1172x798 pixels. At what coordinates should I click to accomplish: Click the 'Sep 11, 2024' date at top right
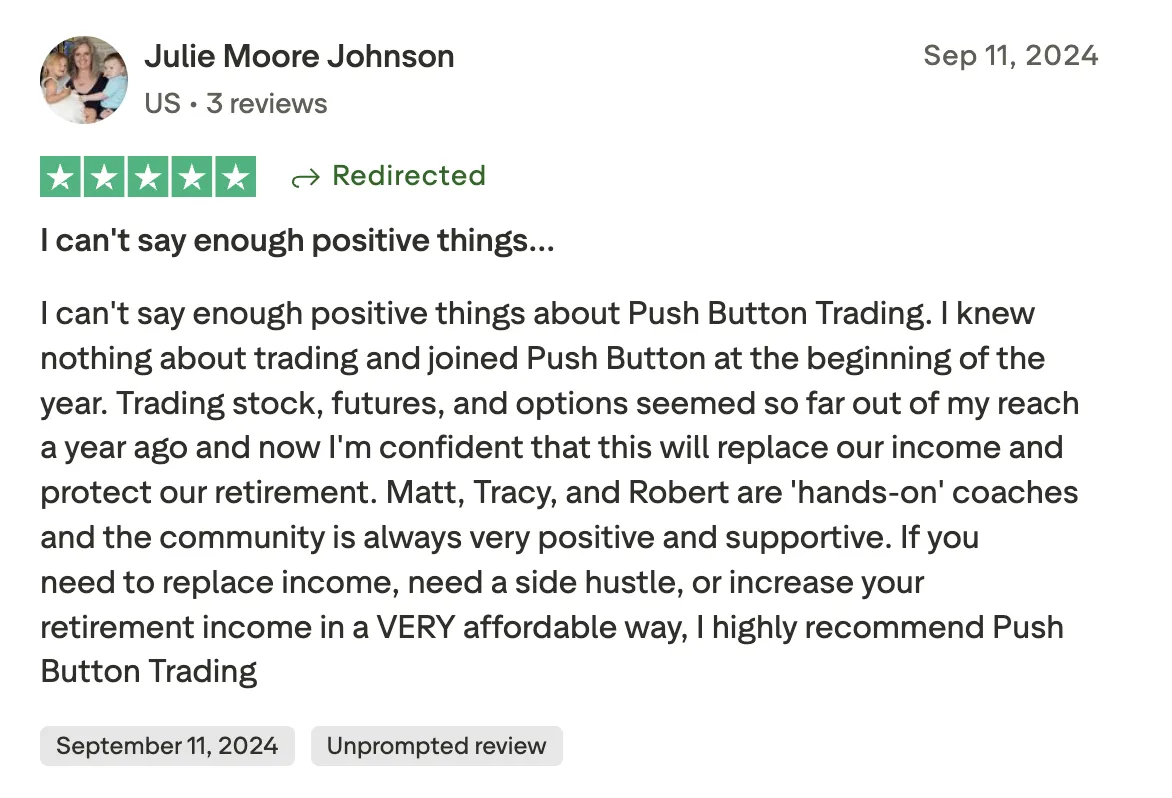1011,56
